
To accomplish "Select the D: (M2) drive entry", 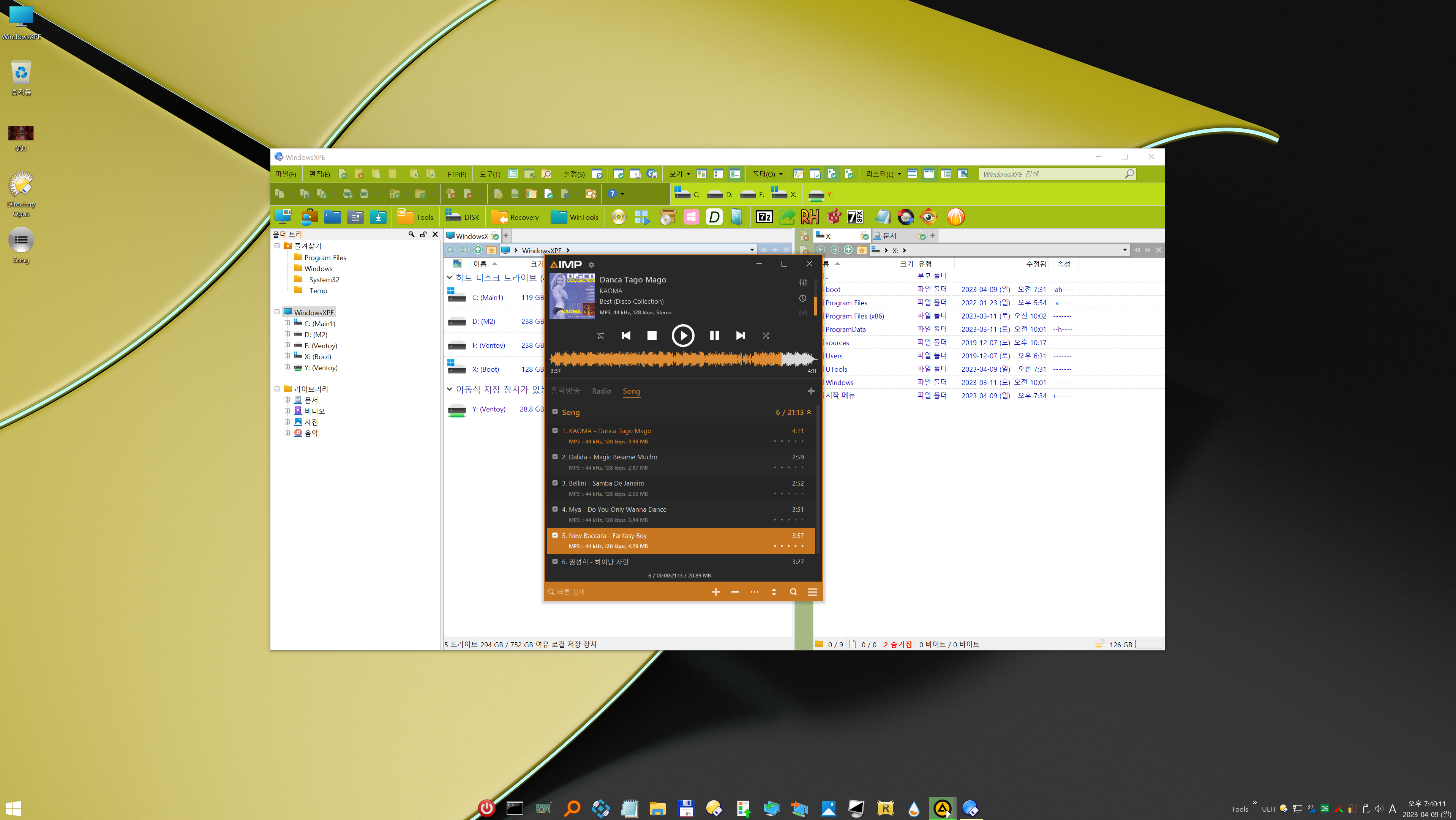I will coord(483,322).
